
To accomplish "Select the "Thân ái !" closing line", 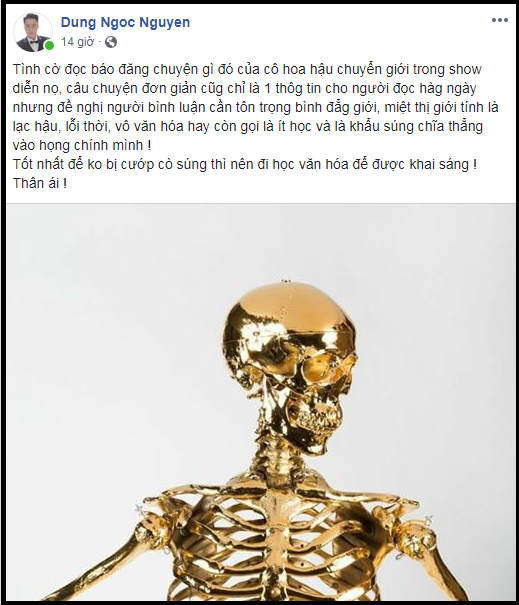I will pos(40,183).
